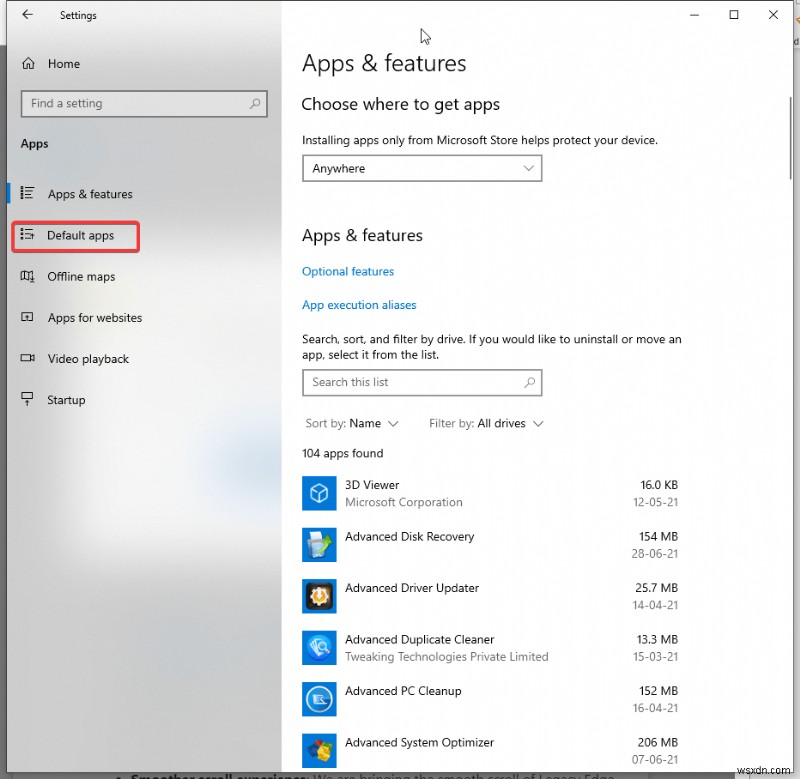
Task: Open the Filter by: All drives dropdown
Action: pos(485,423)
